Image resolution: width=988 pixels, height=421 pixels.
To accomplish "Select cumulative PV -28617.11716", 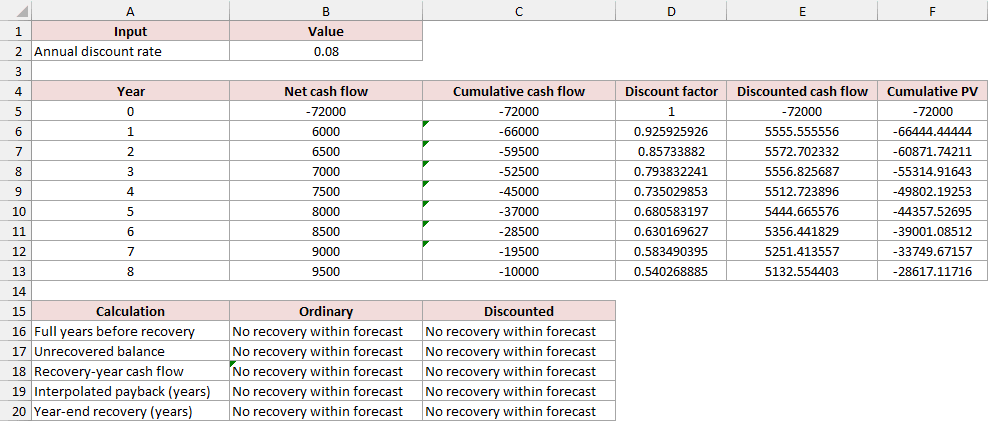I will [933, 272].
